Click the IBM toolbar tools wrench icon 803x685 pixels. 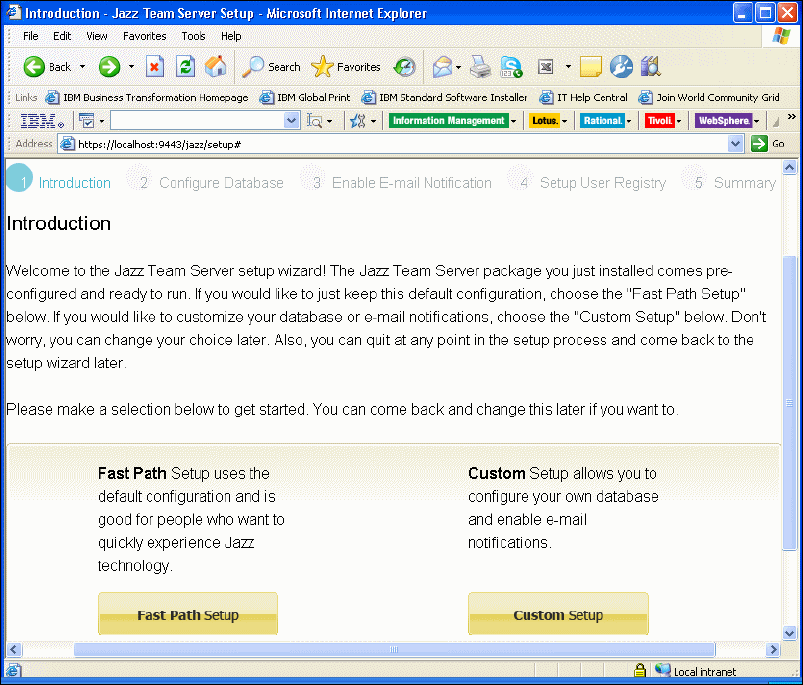(x=357, y=121)
